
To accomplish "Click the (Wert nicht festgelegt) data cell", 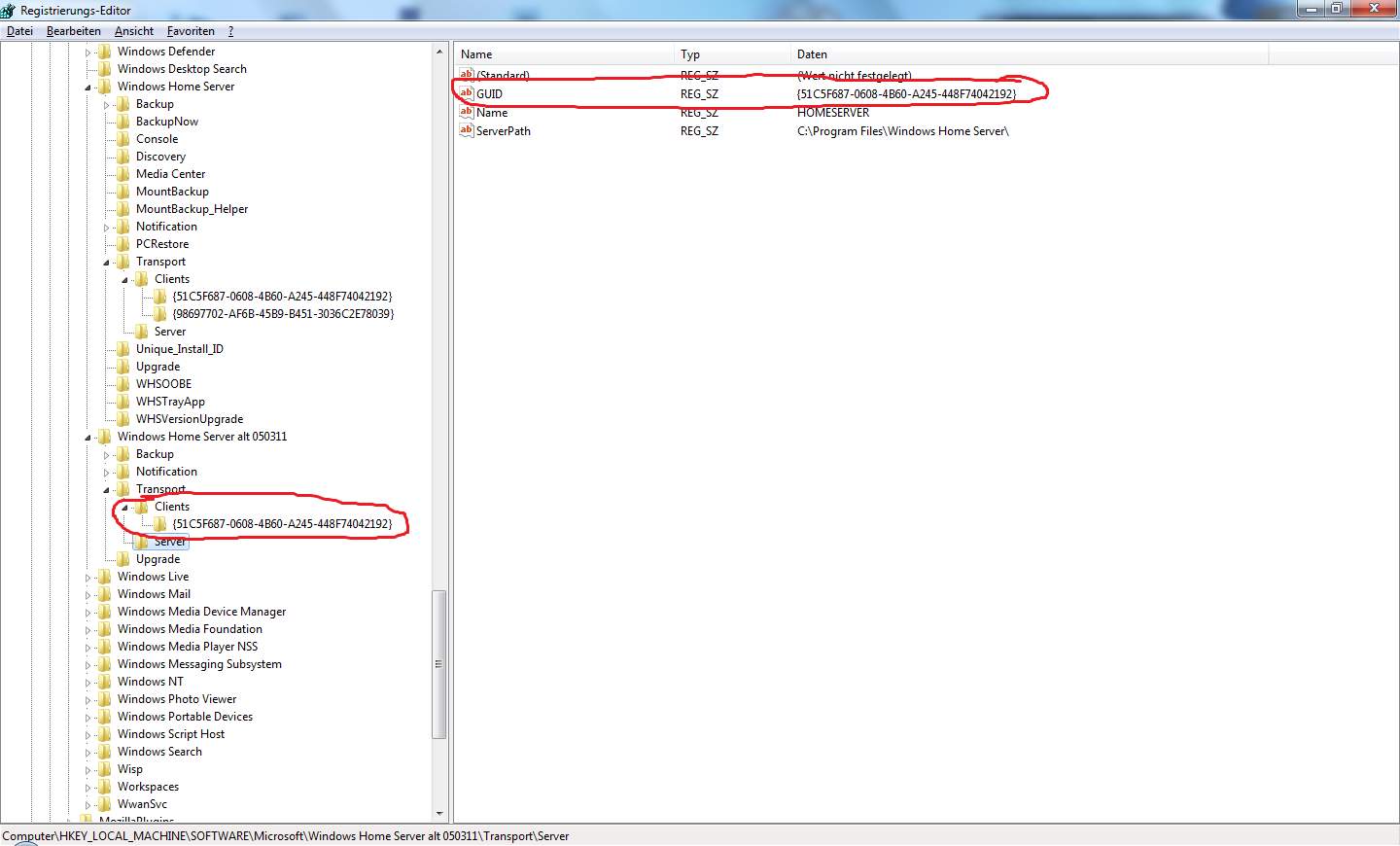I will pos(855,75).
